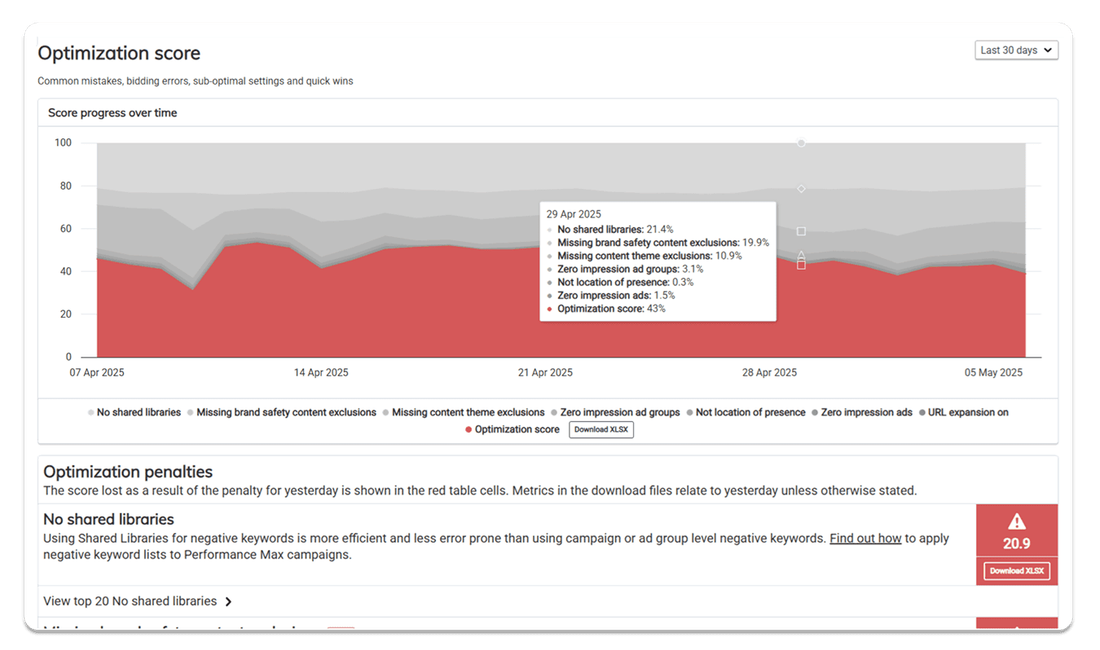This screenshot has width=1100, height=650.
Task: Click the 100 label on the y-axis
Action: pyautogui.click(x=63, y=143)
